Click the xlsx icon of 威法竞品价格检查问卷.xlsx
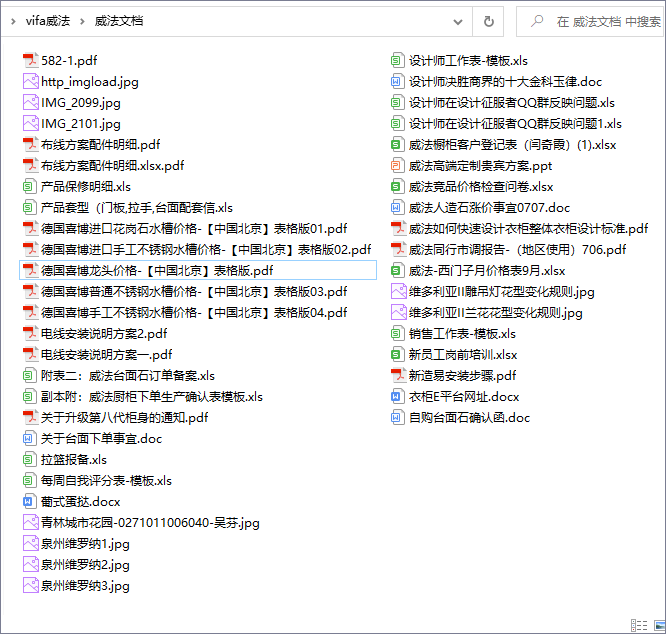 click(x=396, y=186)
